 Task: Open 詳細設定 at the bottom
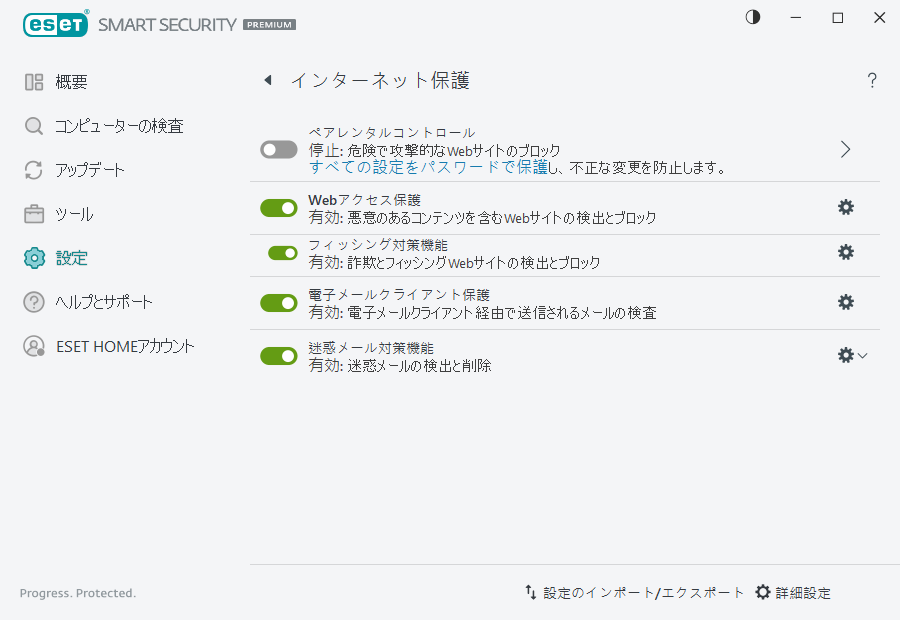click(797, 592)
